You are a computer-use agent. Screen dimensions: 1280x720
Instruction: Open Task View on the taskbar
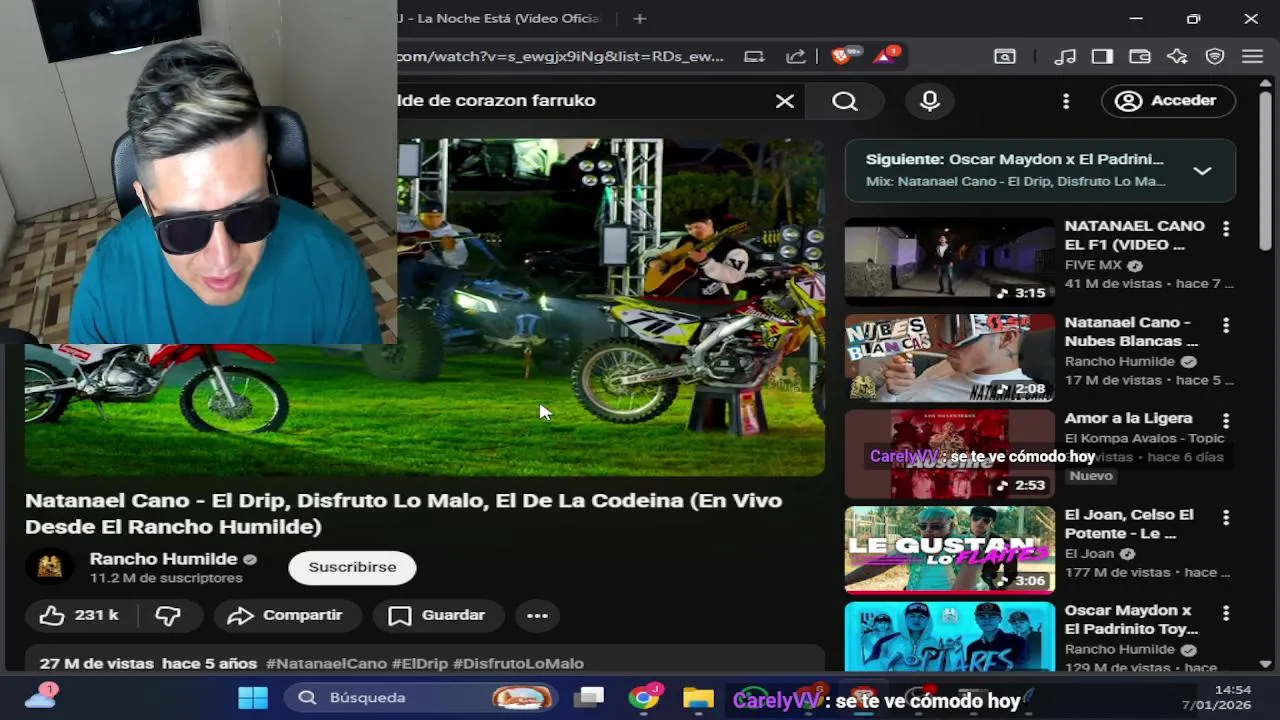pyautogui.click(x=589, y=697)
